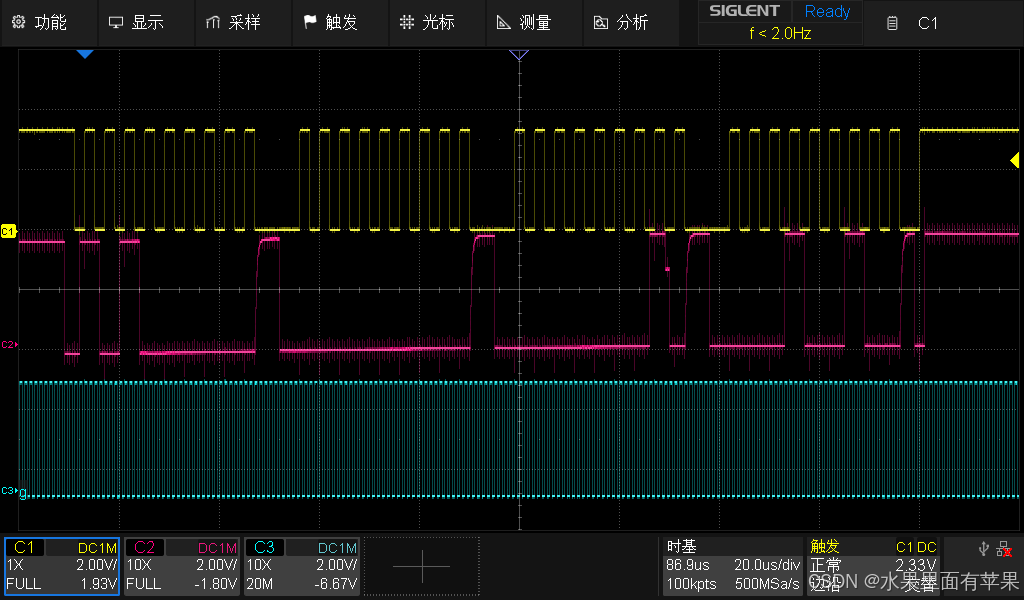Click the USB connection status icon
This screenshot has width=1024, height=600.
(x=984, y=548)
